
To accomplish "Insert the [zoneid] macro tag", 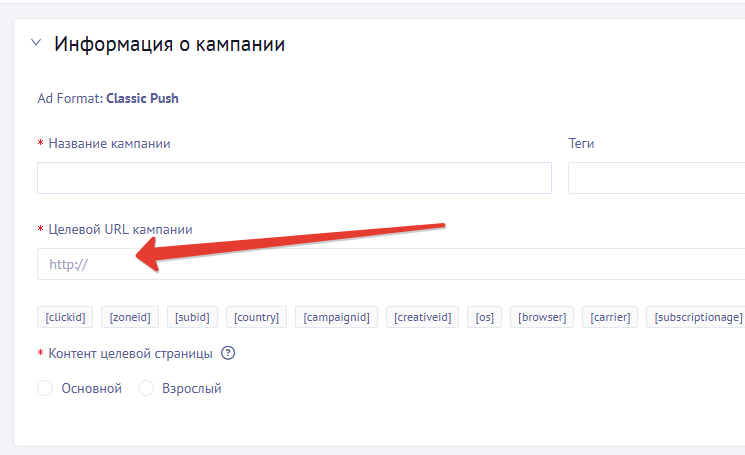I will (130, 317).
